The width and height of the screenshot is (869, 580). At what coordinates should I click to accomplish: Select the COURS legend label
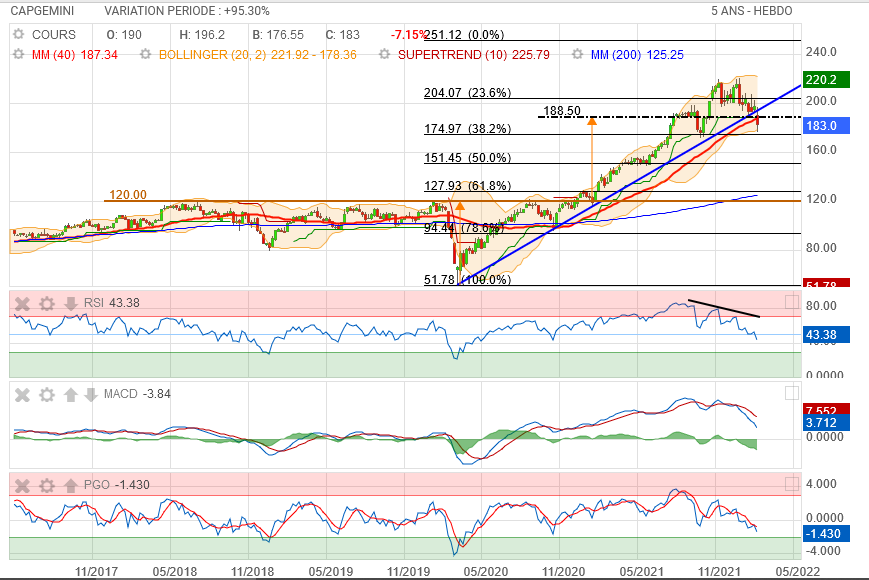[x=54, y=34]
